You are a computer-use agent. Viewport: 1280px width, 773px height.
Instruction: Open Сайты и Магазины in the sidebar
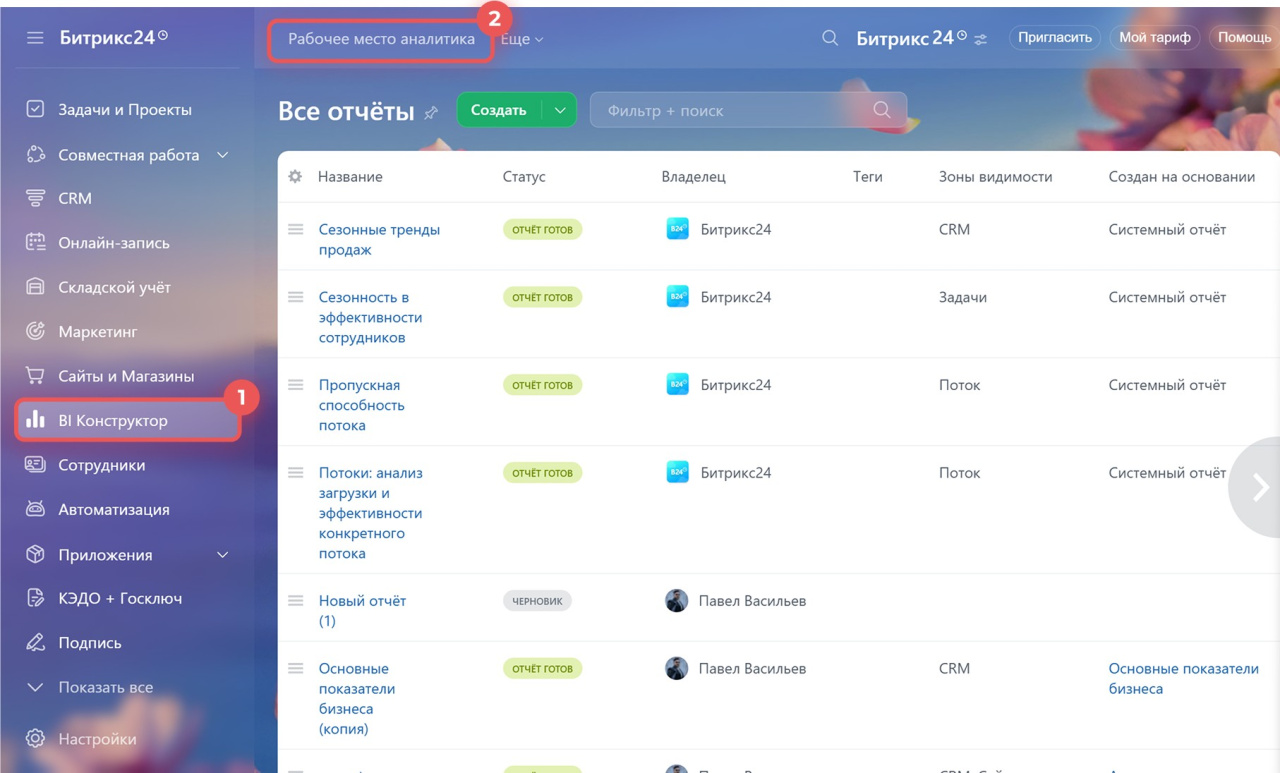[x=126, y=376]
